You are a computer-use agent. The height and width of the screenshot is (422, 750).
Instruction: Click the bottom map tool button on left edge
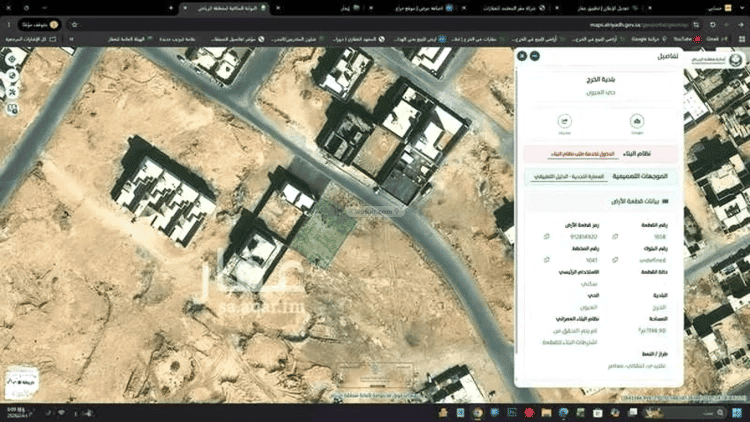12,109
